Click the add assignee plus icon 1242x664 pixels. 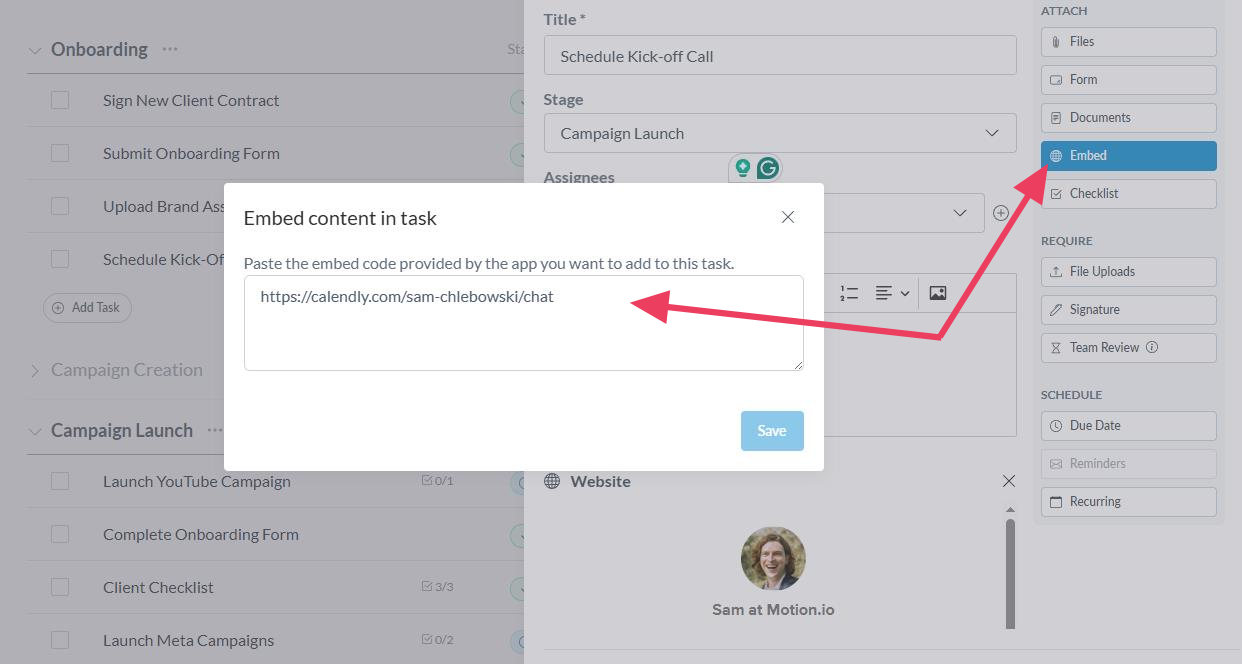(1000, 213)
